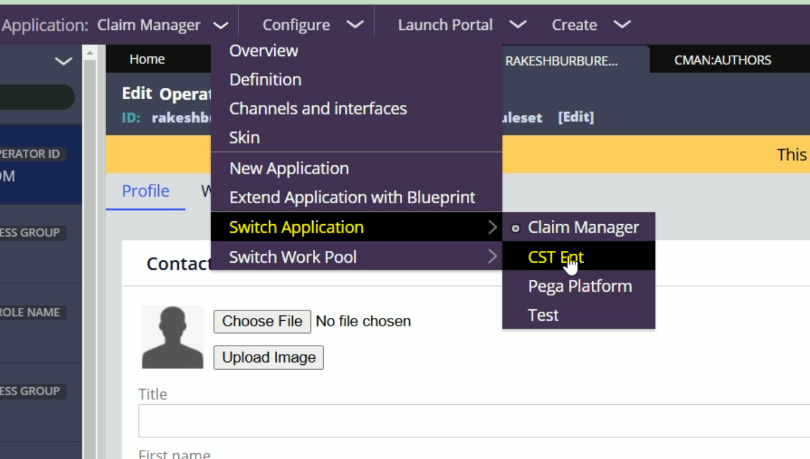Open the RAKESHBURBURE tab
The height and width of the screenshot is (459, 810).
(x=562, y=61)
